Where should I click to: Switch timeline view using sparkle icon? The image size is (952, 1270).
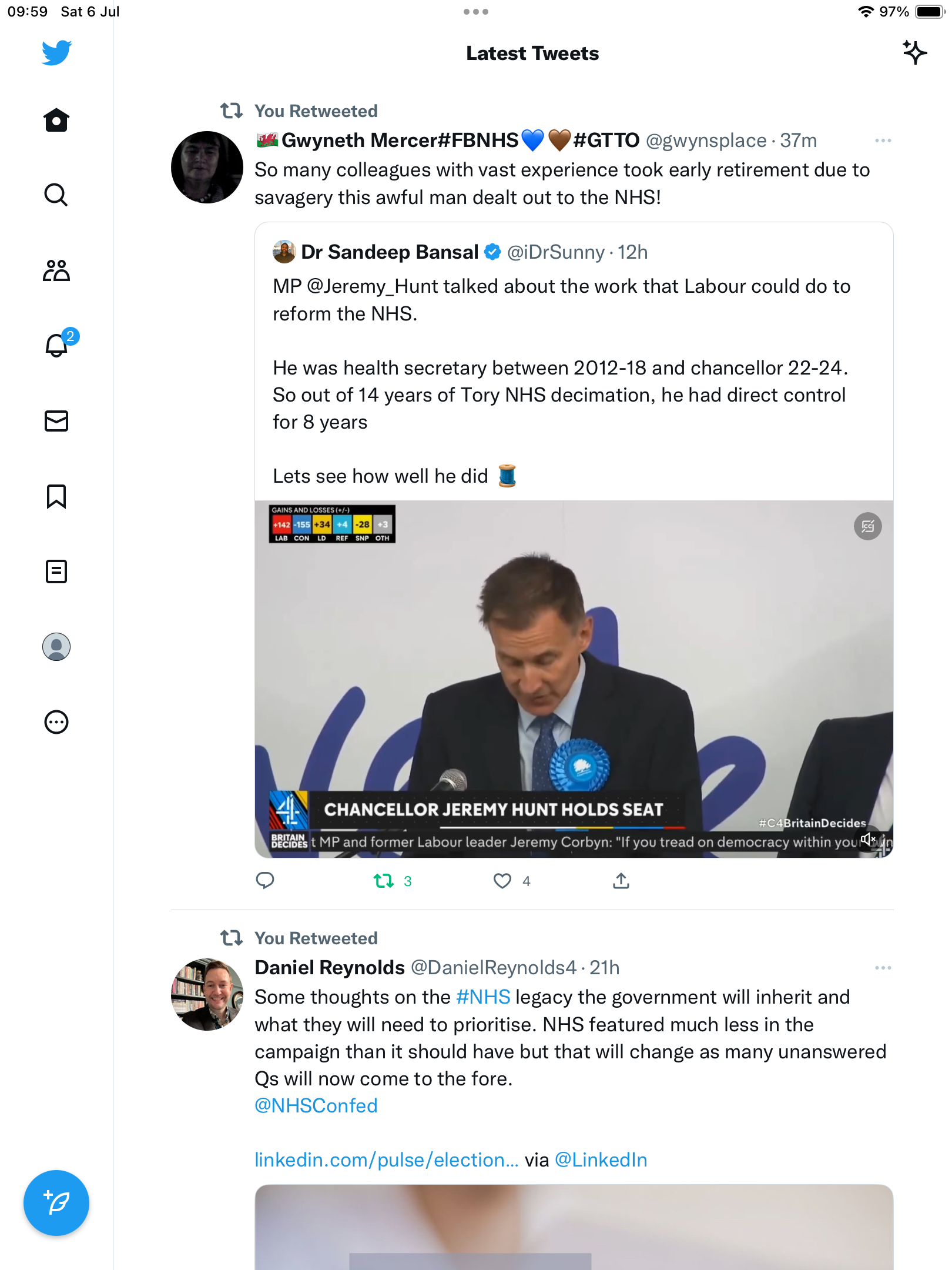(914, 53)
